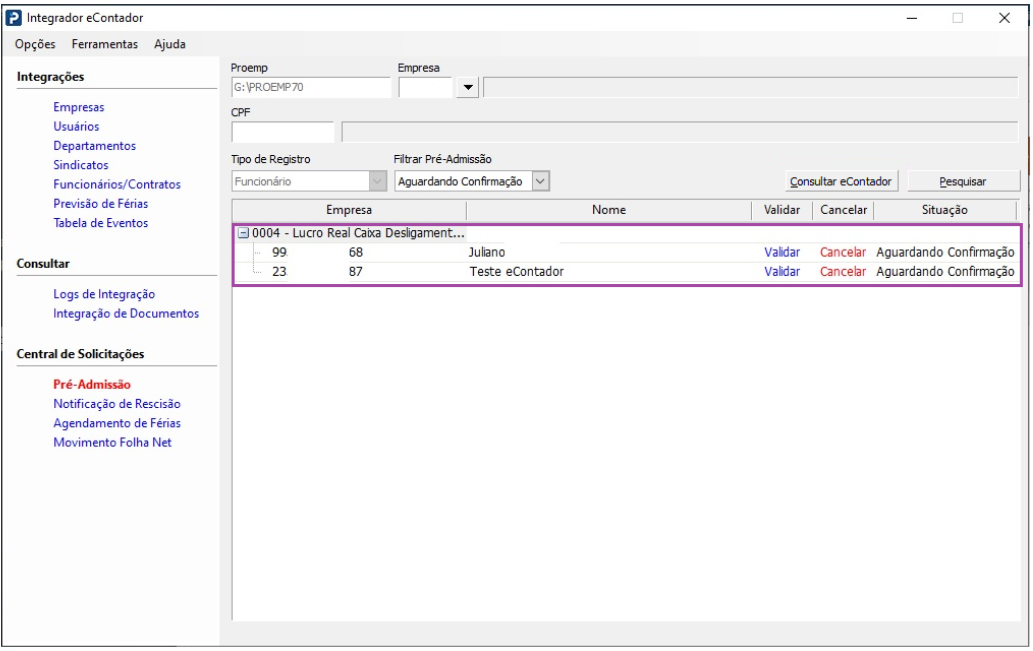Click the Empresa column header
The image size is (1033, 651).
click(x=349, y=210)
